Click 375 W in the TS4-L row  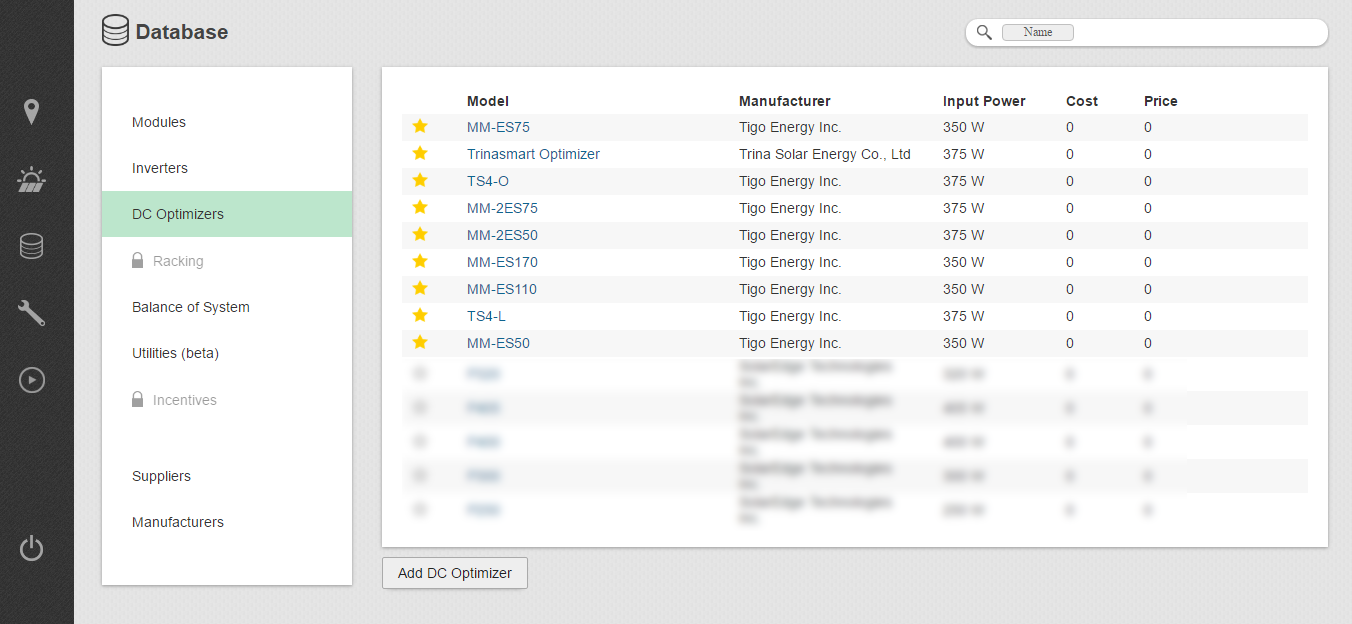point(964,316)
